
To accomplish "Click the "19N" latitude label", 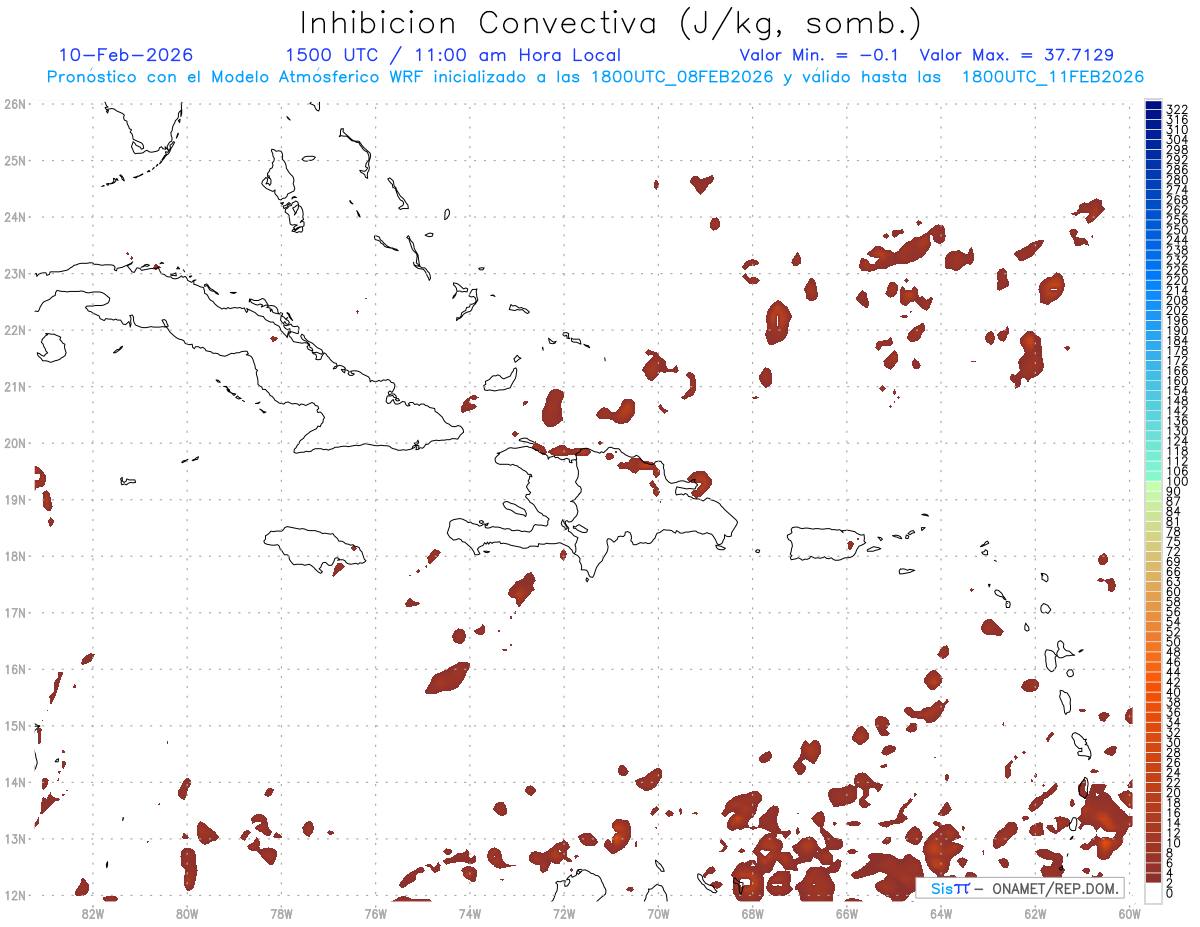I will [x=15, y=499].
